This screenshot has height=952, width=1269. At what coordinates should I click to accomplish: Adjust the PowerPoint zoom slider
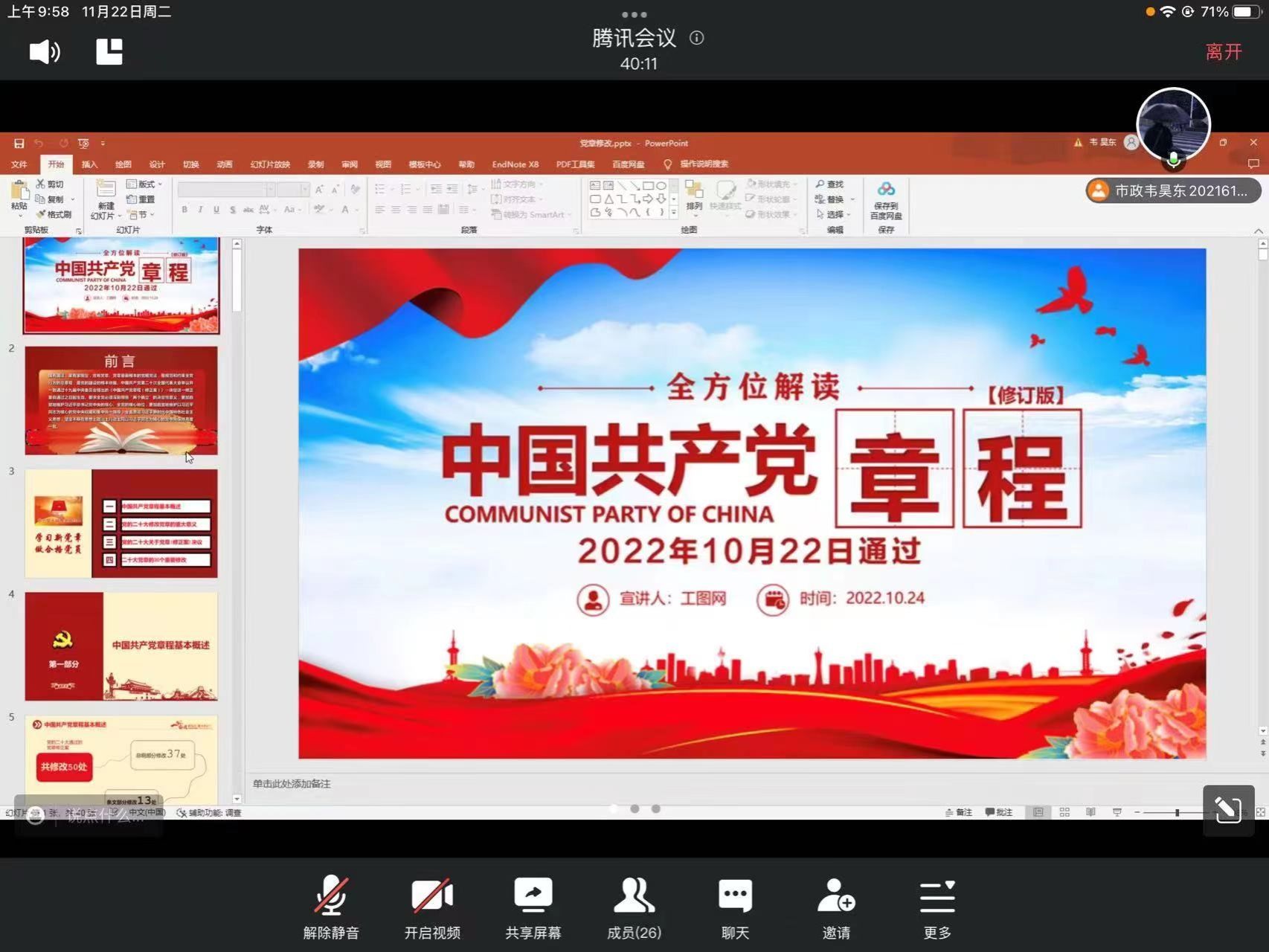(x=1177, y=812)
